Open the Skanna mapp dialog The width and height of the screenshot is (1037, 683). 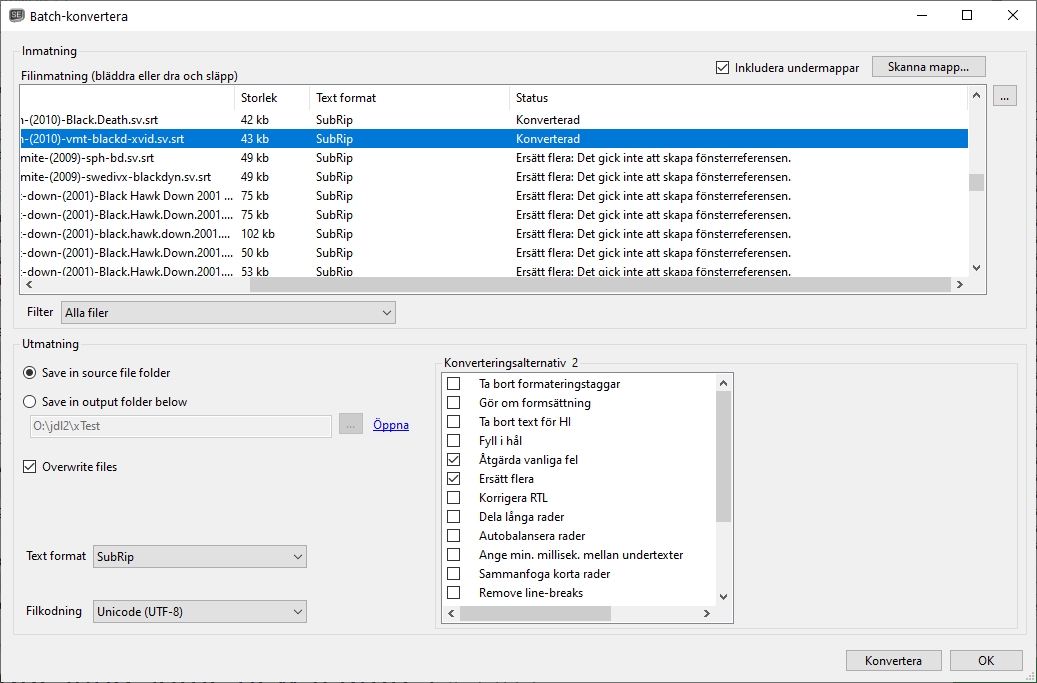927,66
